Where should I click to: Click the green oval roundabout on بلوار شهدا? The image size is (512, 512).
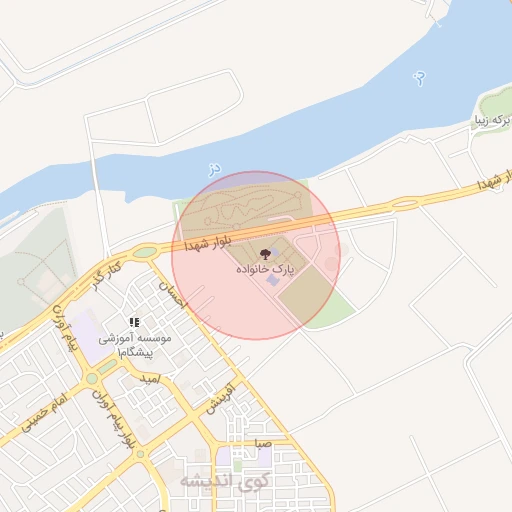pyautogui.click(x=145, y=252)
